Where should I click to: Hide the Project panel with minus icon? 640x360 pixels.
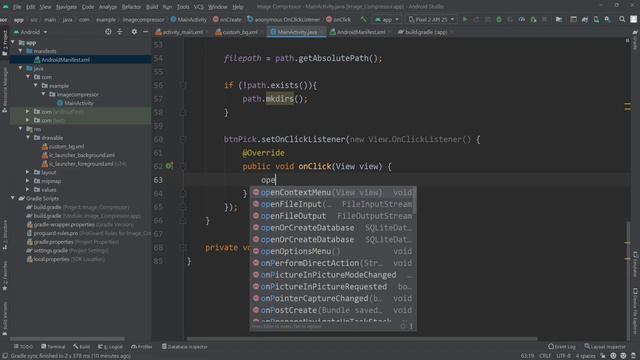coord(145,32)
